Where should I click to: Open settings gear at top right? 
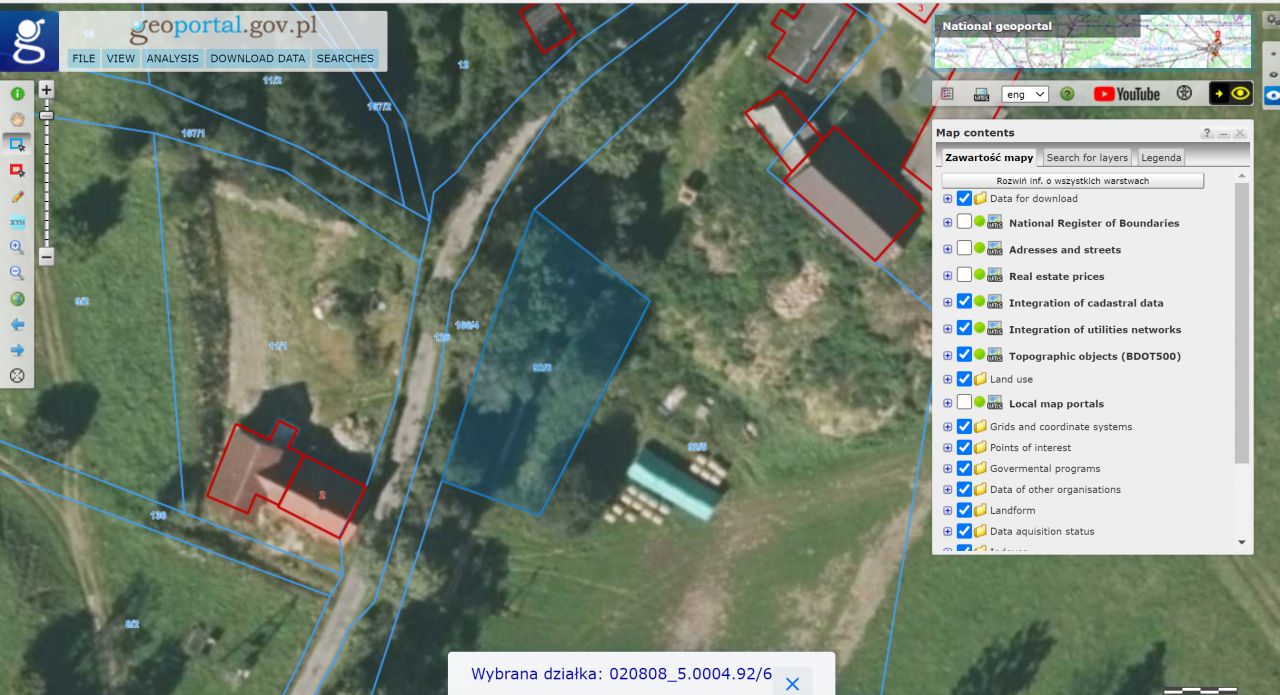coord(1272,18)
